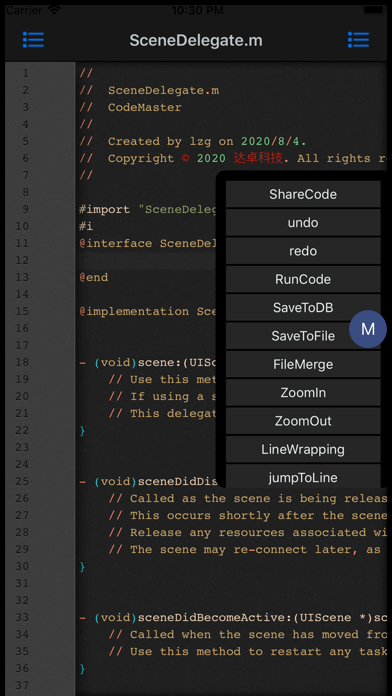Open the right list menu icon
The height and width of the screenshot is (696, 392).
coord(358,40)
